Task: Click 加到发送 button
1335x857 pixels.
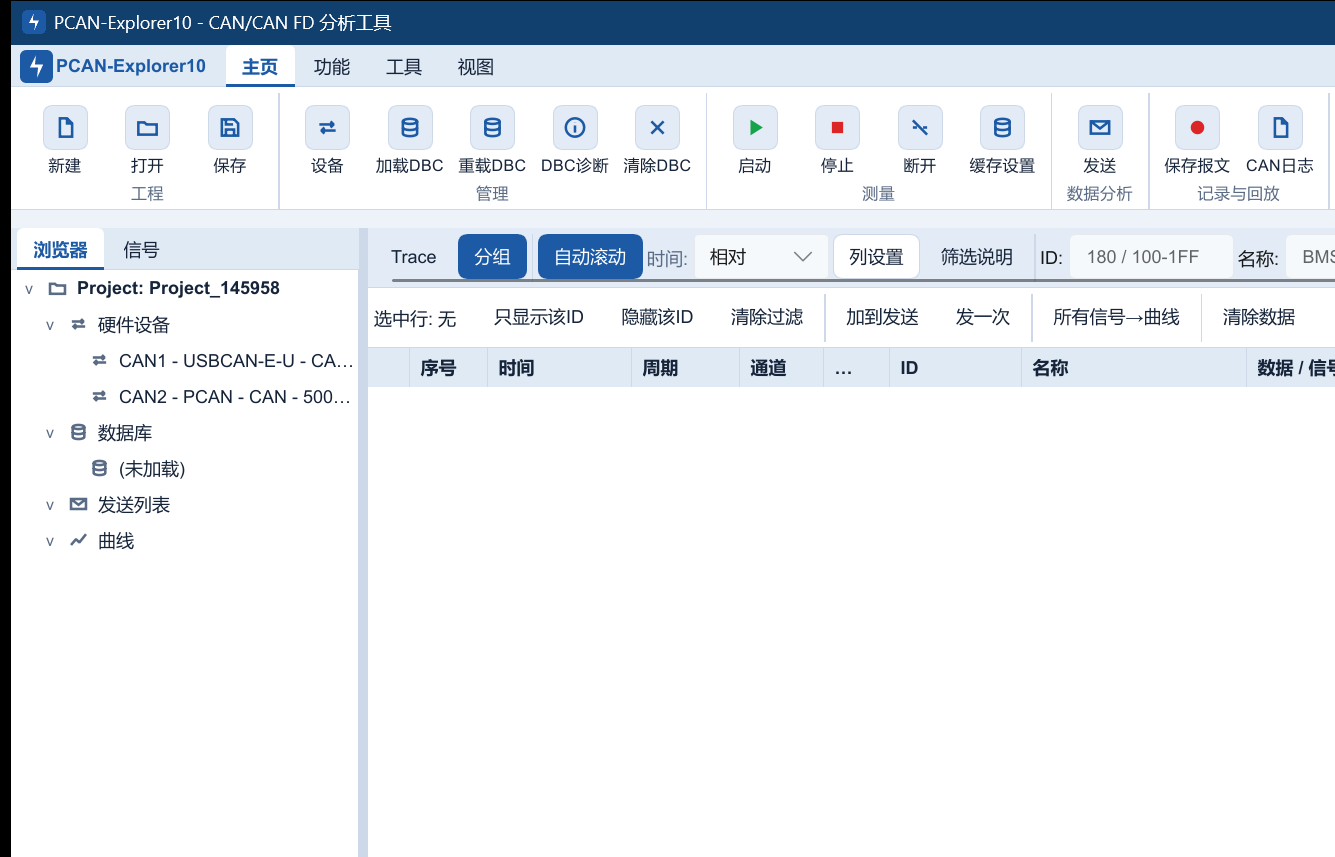Action: tap(882, 317)
